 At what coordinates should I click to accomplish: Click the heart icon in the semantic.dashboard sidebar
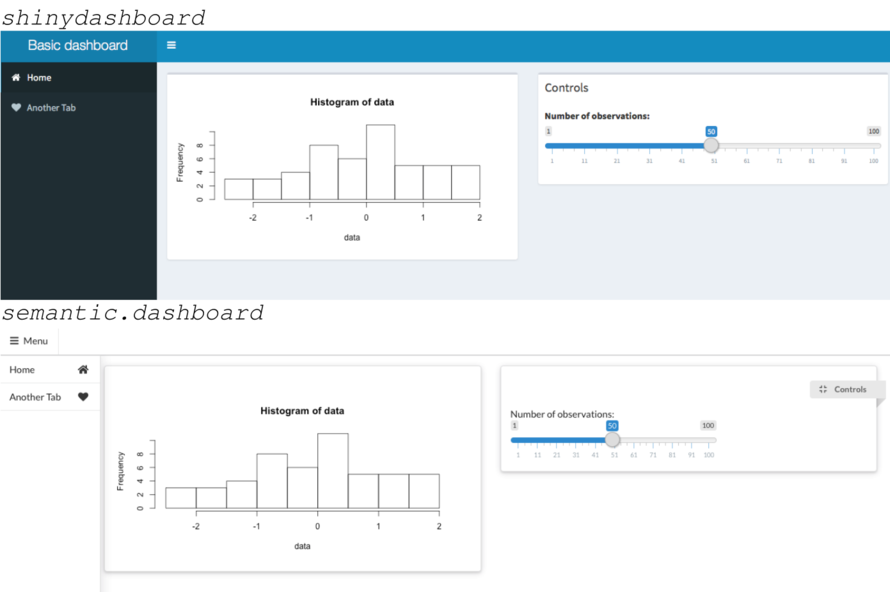[x=83, y=397]
